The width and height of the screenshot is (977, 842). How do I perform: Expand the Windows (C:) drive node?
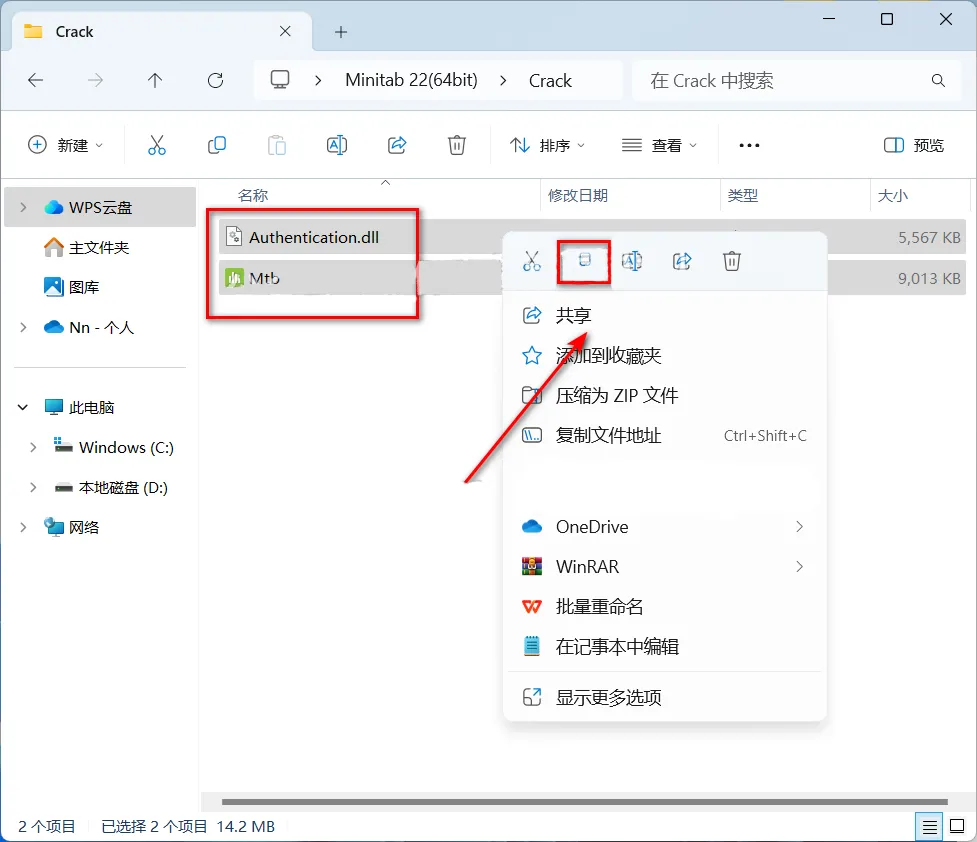tap(34, 447)
